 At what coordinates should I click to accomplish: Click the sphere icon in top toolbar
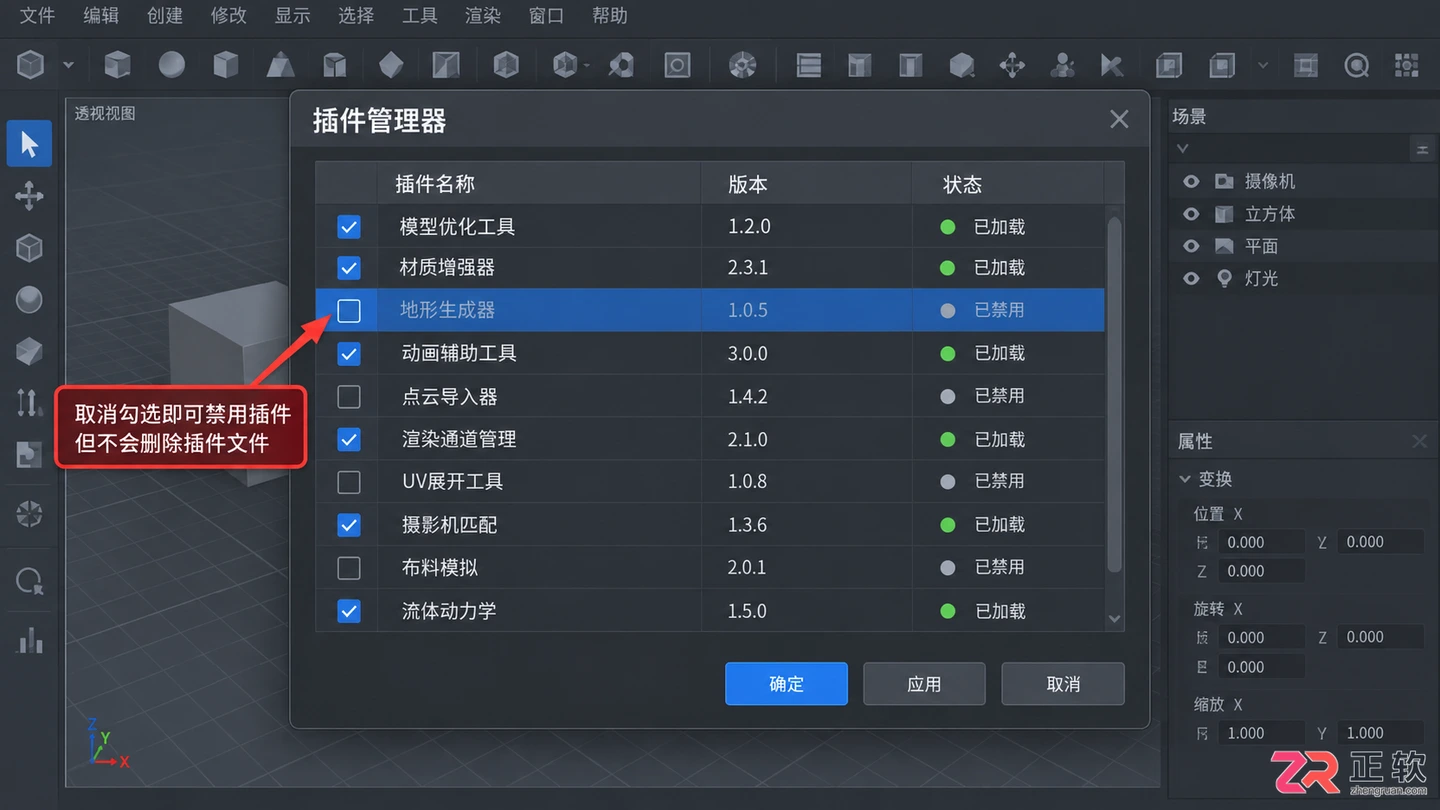click(x=172, y=65)
